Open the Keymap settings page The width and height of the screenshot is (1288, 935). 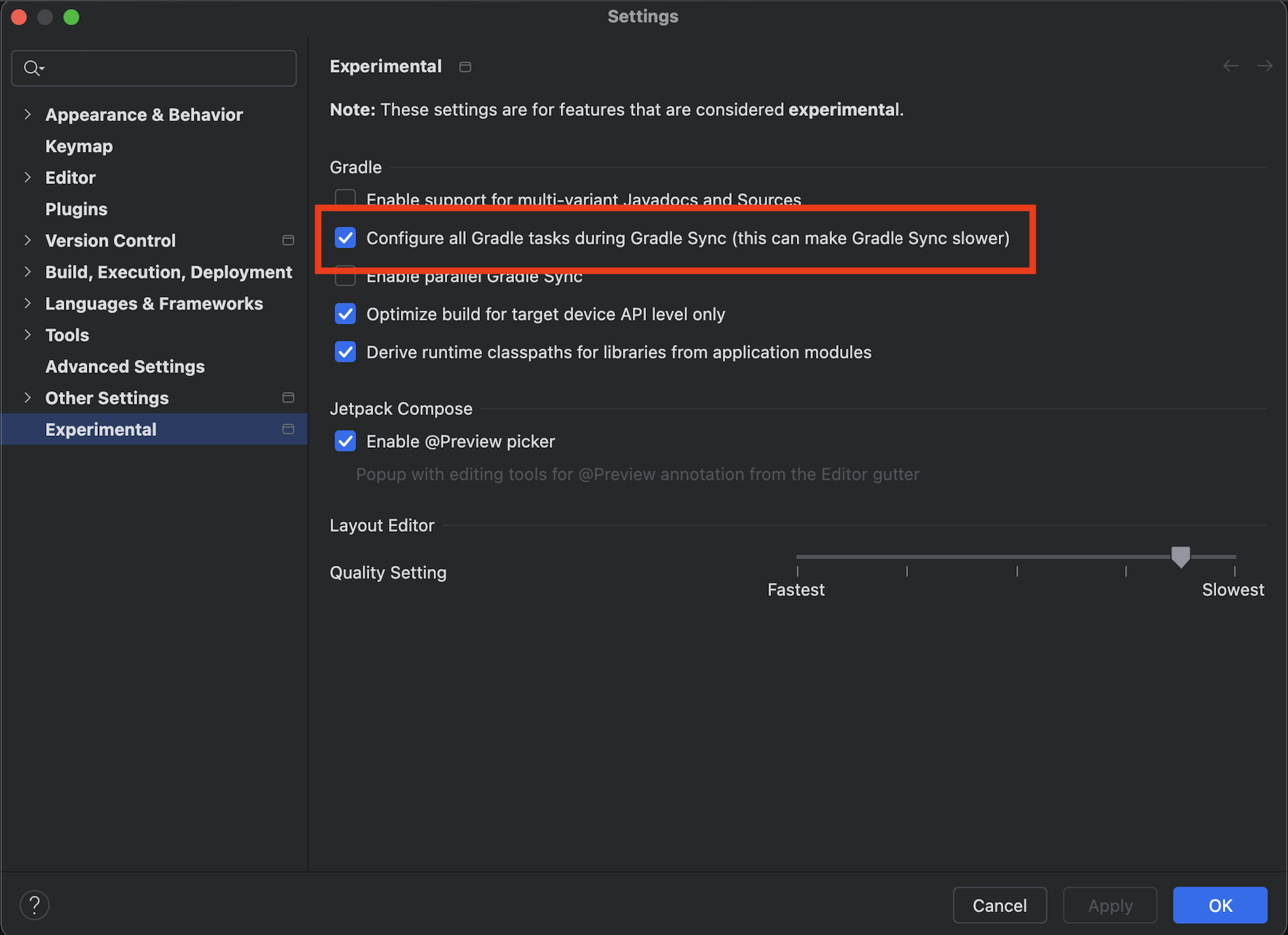point(79,146)
